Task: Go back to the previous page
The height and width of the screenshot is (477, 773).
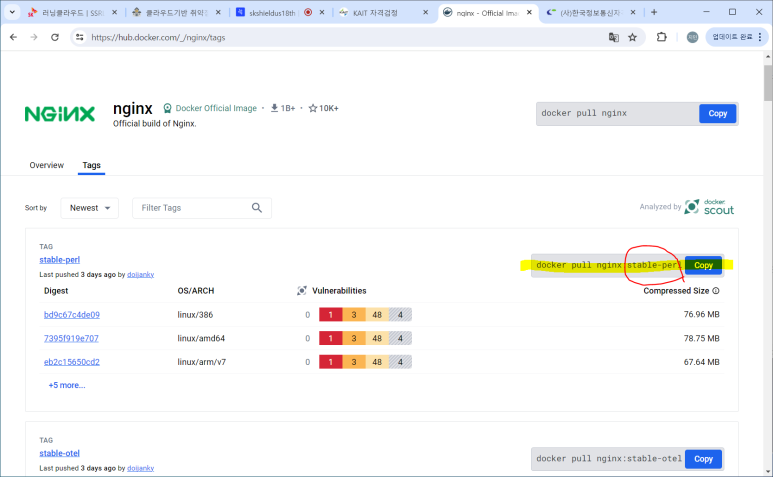Action: 13,37
